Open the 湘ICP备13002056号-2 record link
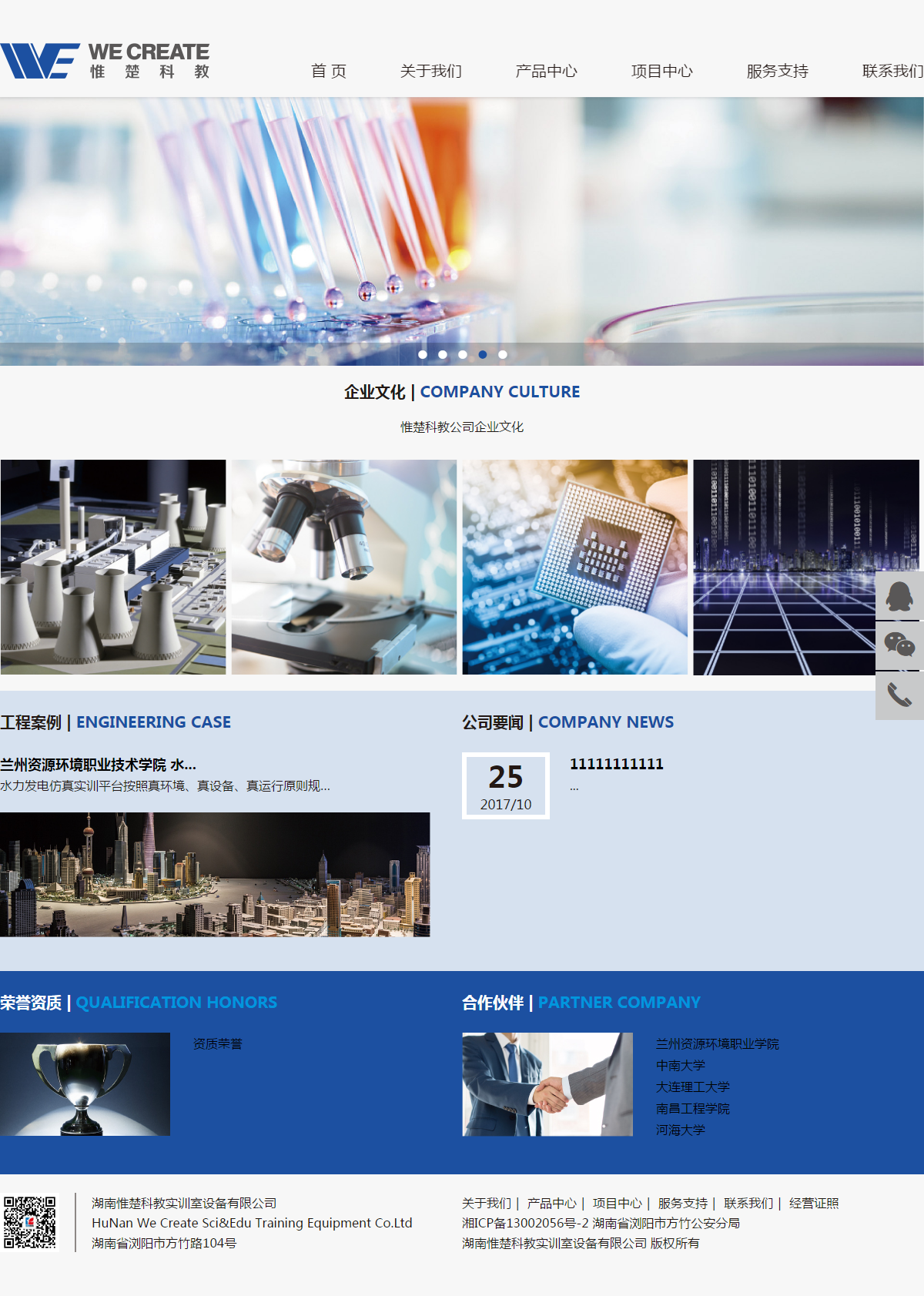 tap(525, 1224)
